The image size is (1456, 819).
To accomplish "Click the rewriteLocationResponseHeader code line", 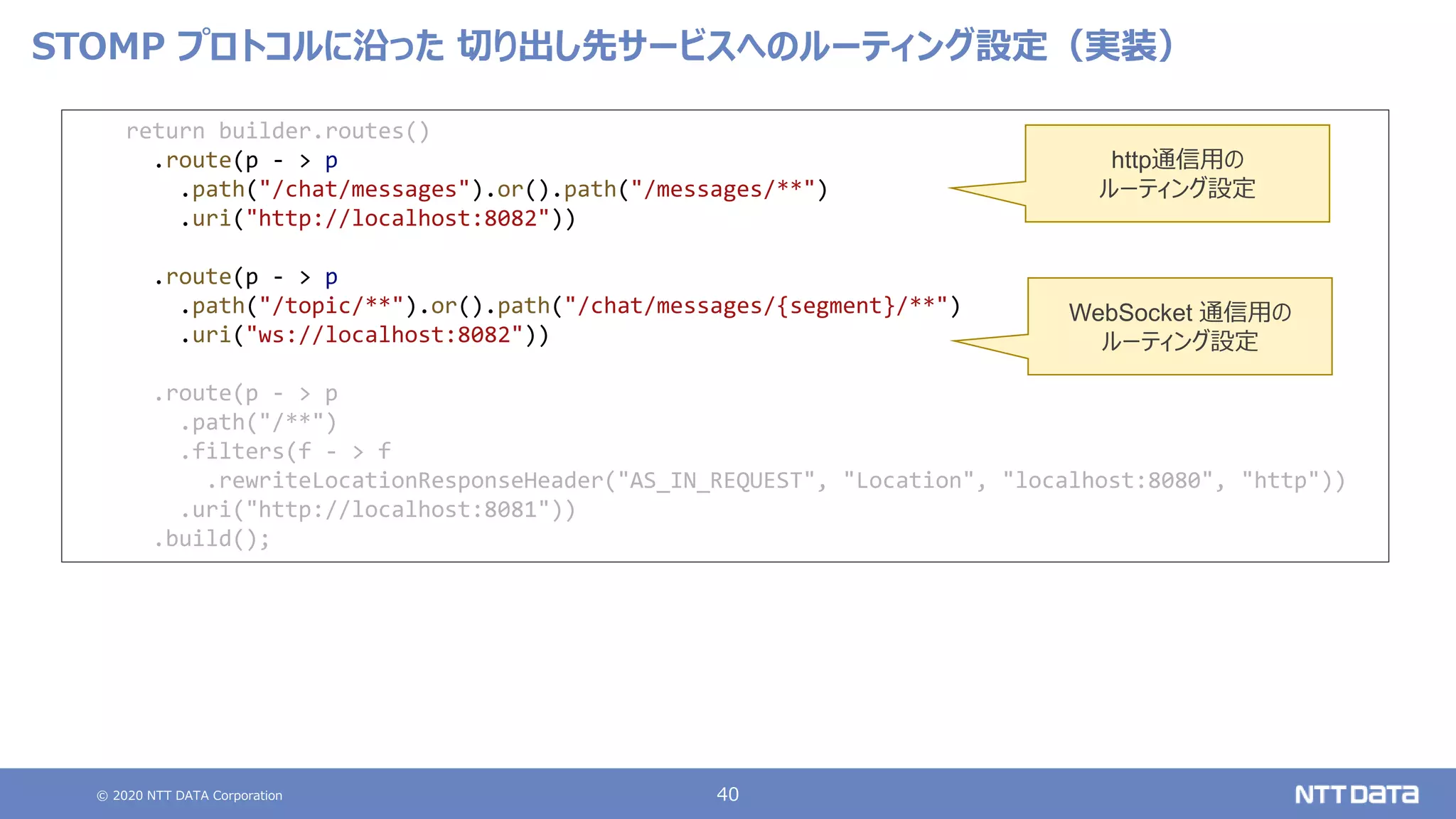I will coord(775,481).
